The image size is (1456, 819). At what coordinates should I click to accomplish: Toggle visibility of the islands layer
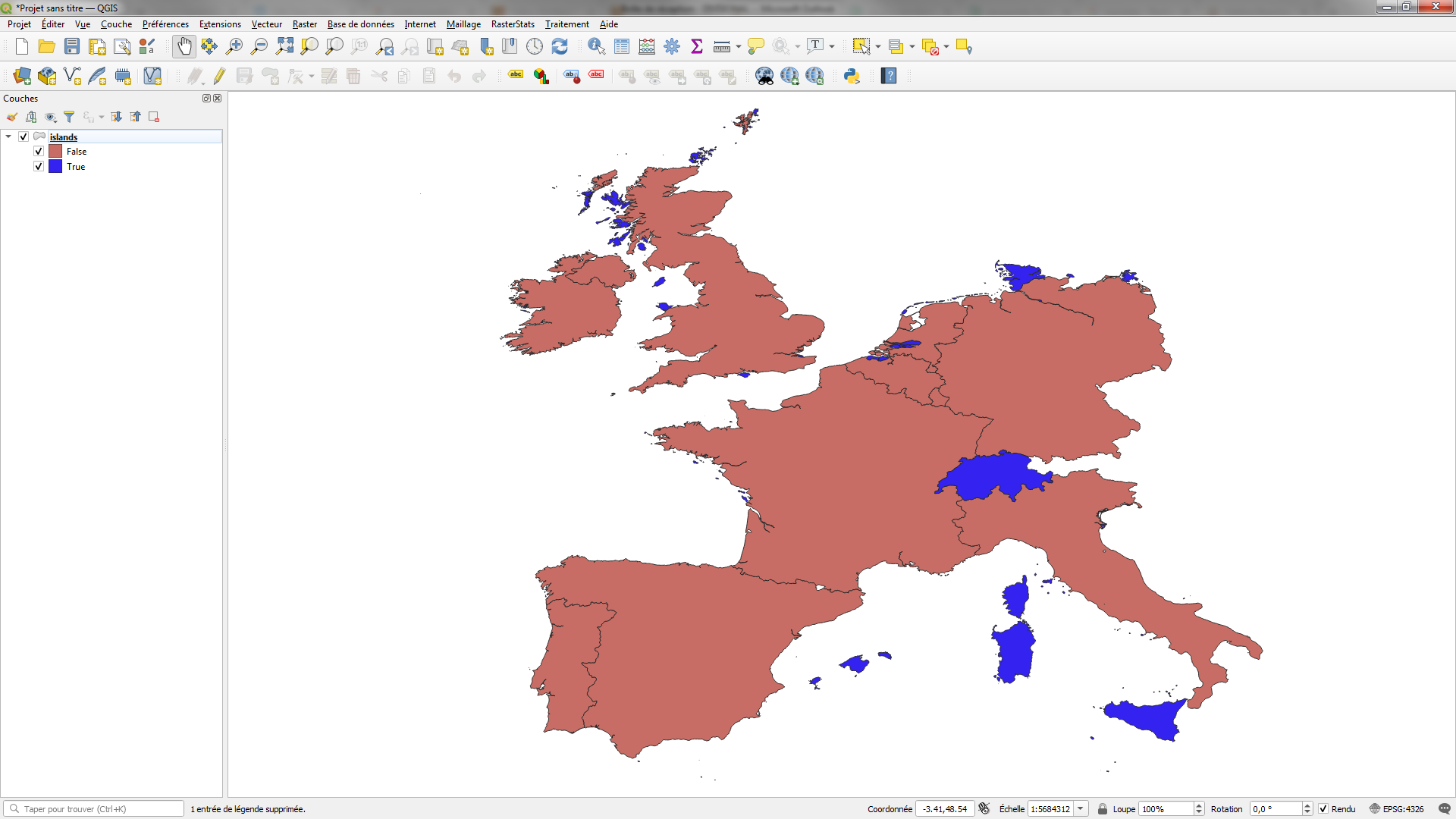24,136
